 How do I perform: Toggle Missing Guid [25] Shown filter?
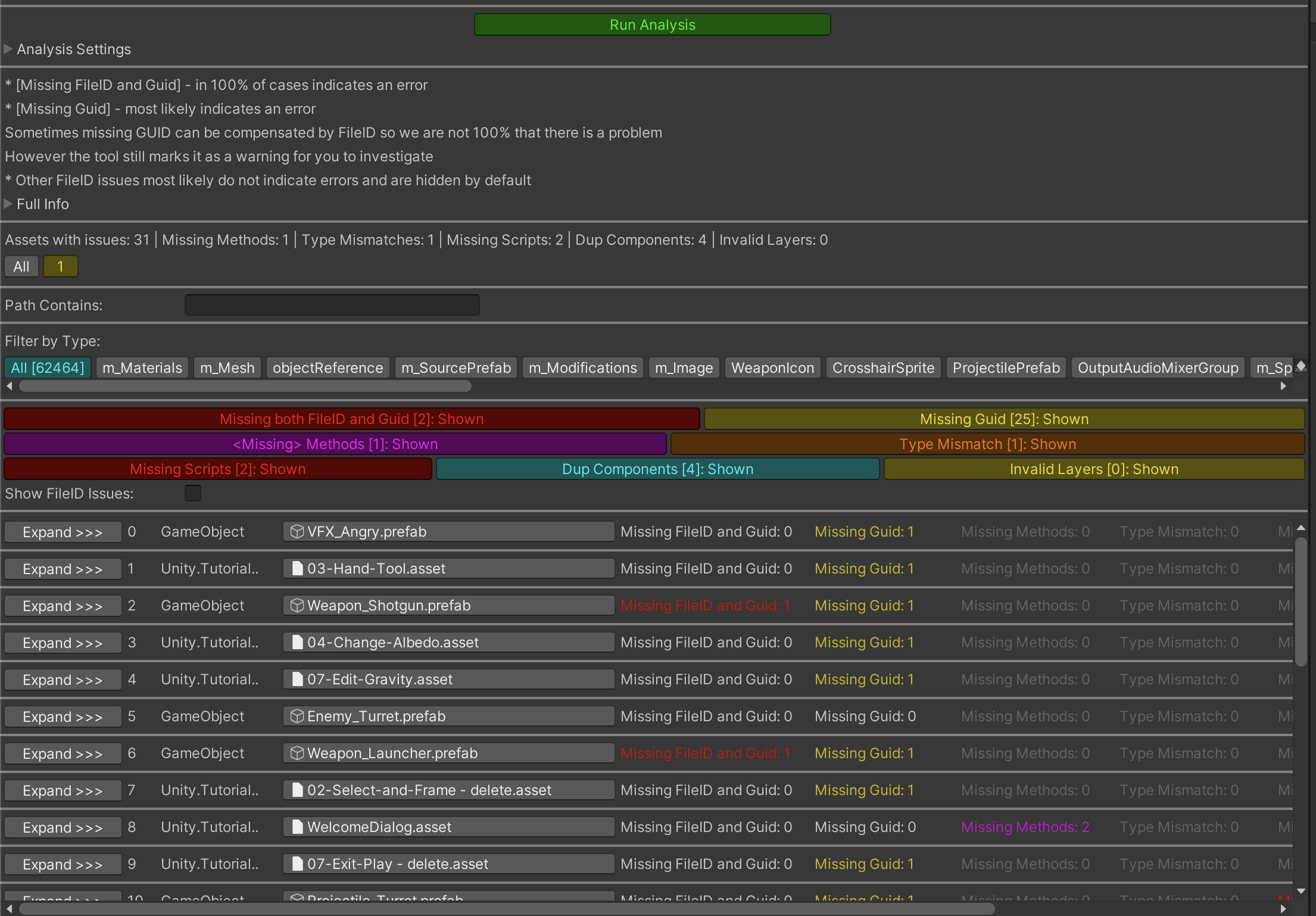(1005, 419)
